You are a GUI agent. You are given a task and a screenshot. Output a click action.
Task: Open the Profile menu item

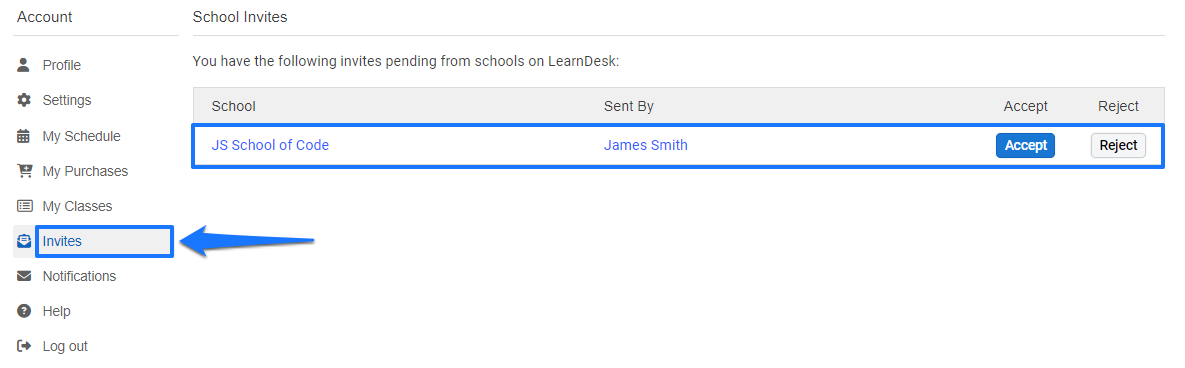tap(61, 66)
